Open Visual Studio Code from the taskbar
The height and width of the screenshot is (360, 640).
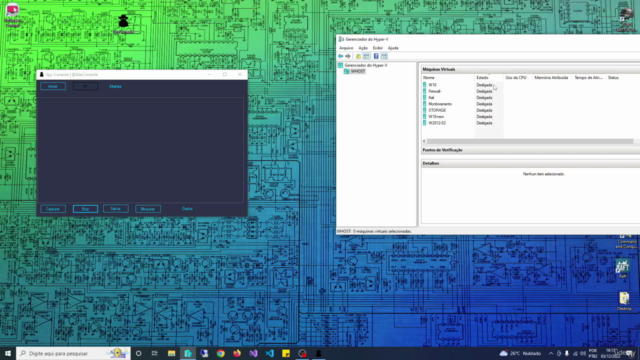click(x=269, y=353)
